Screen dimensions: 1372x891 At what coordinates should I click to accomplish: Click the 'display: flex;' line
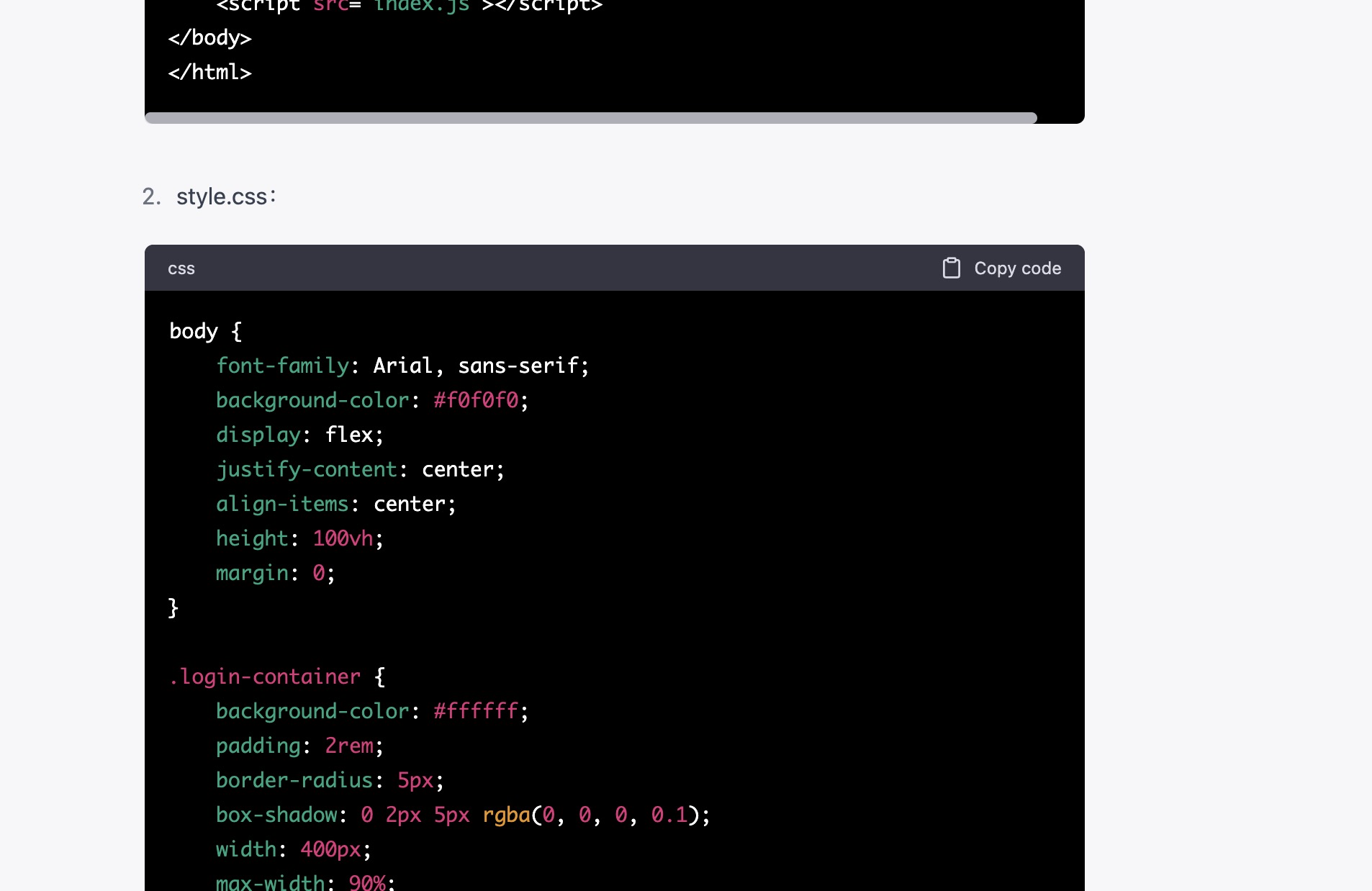(x=300, y=435)
